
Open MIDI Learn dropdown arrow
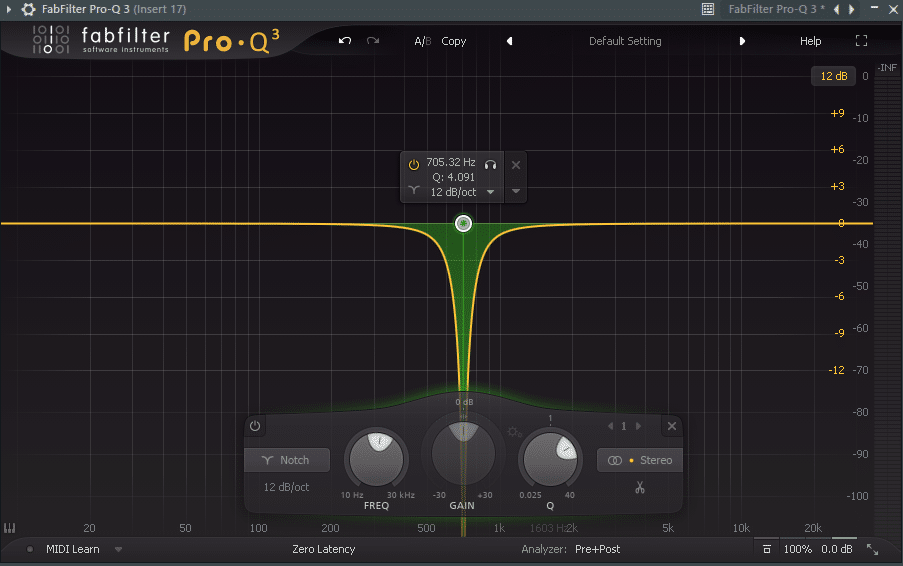pos(118,549)
